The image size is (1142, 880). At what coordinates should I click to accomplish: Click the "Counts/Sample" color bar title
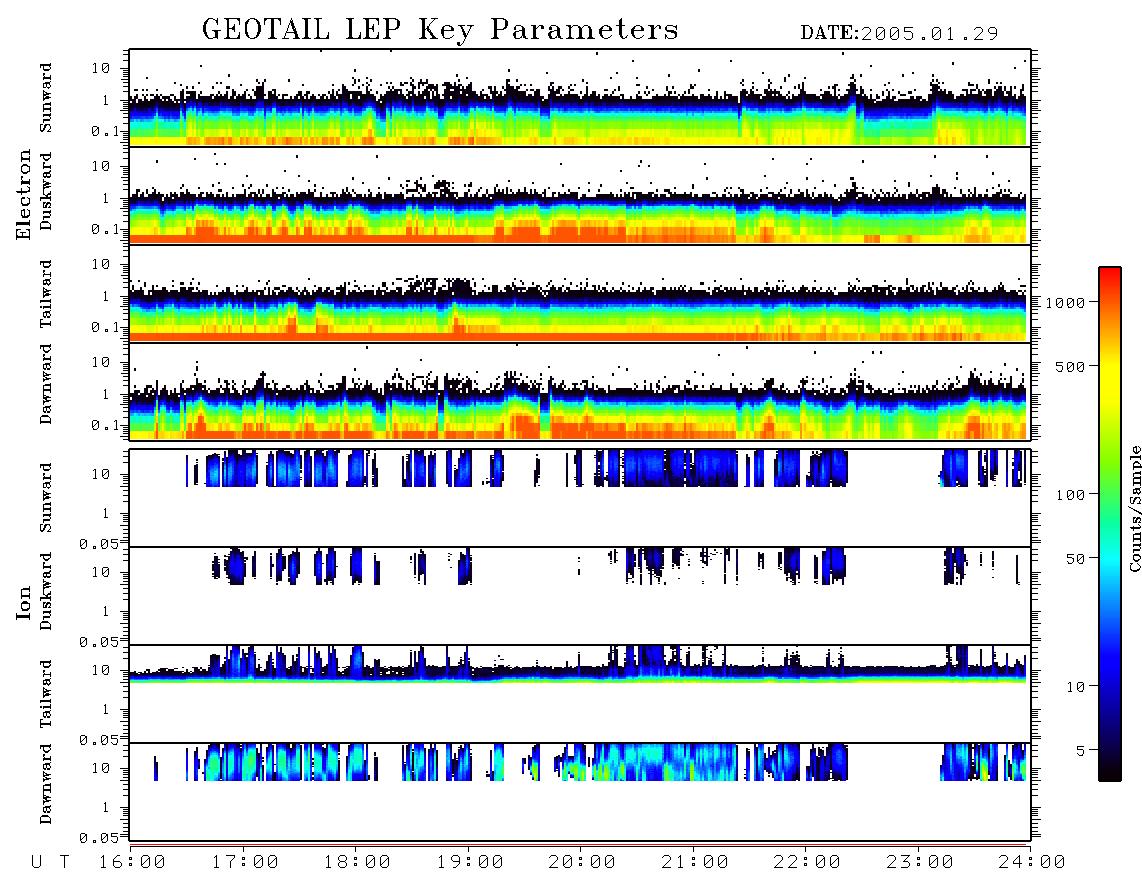(x=1134, y=508)
